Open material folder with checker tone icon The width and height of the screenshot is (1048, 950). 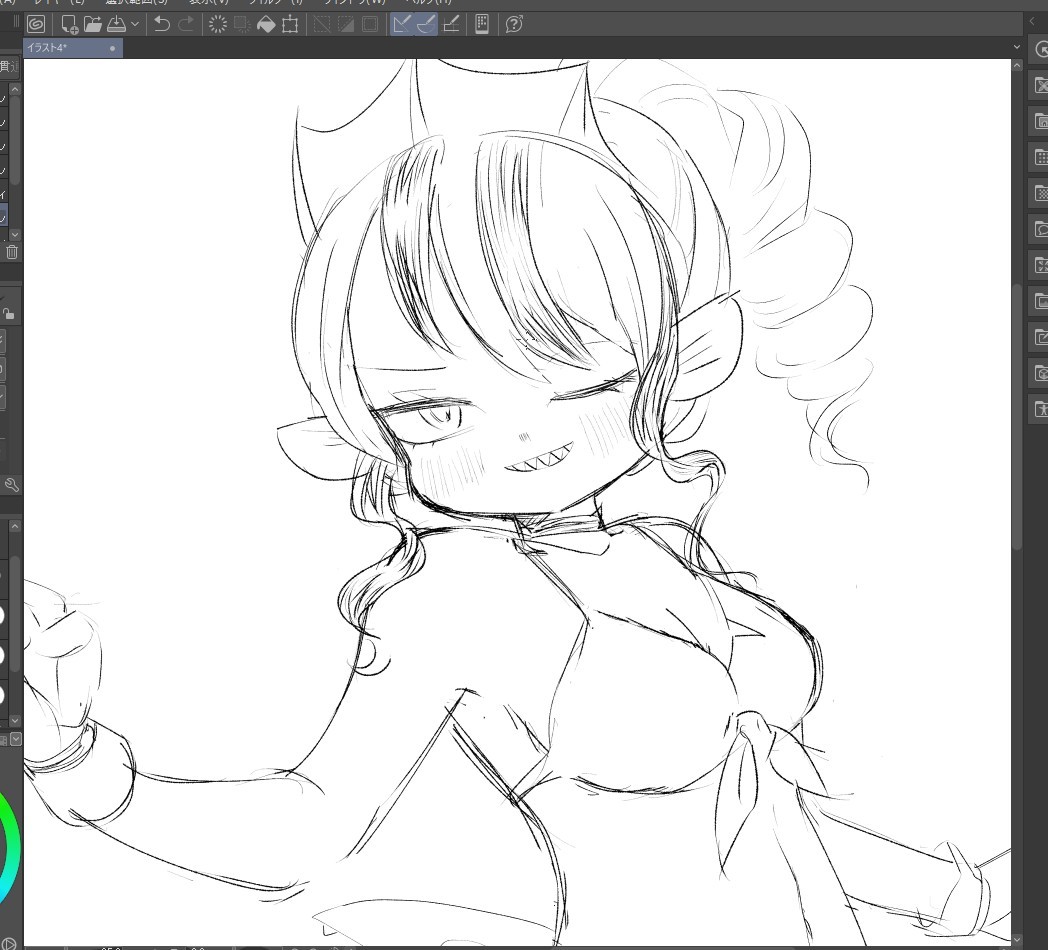pyautogui.click(x=1040, y=193)
